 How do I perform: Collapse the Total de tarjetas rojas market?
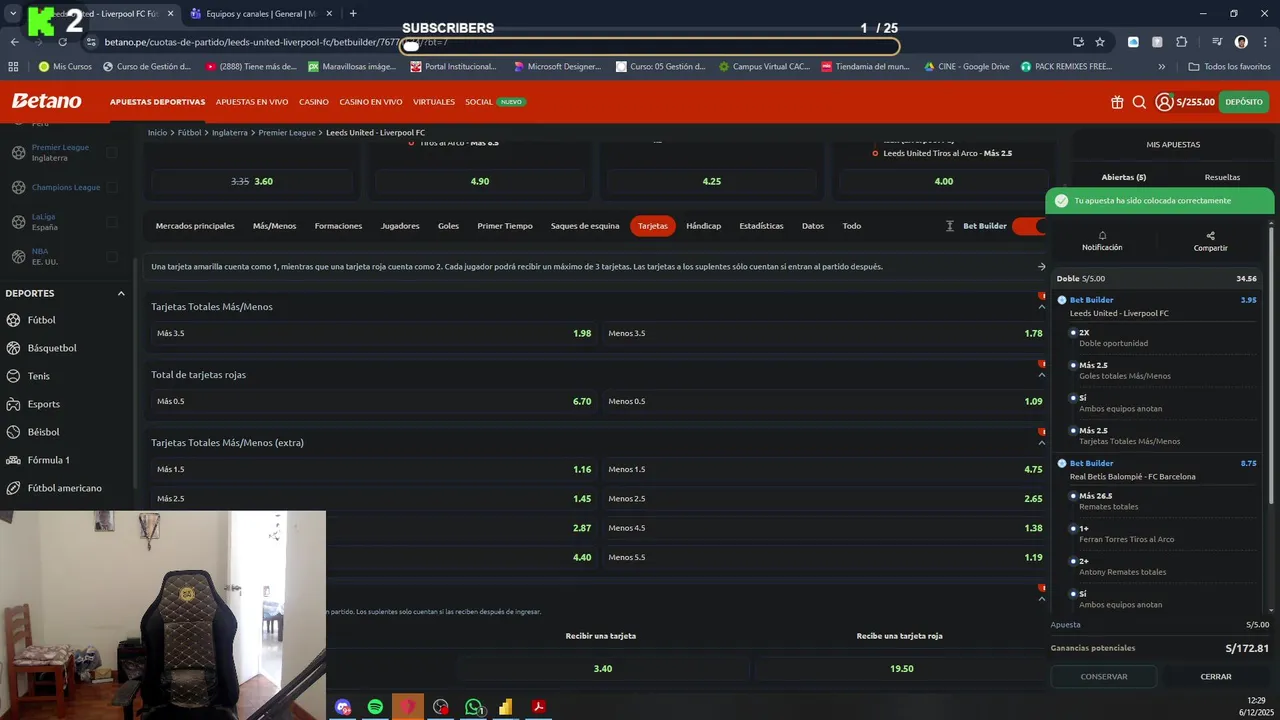[1041, 375]
